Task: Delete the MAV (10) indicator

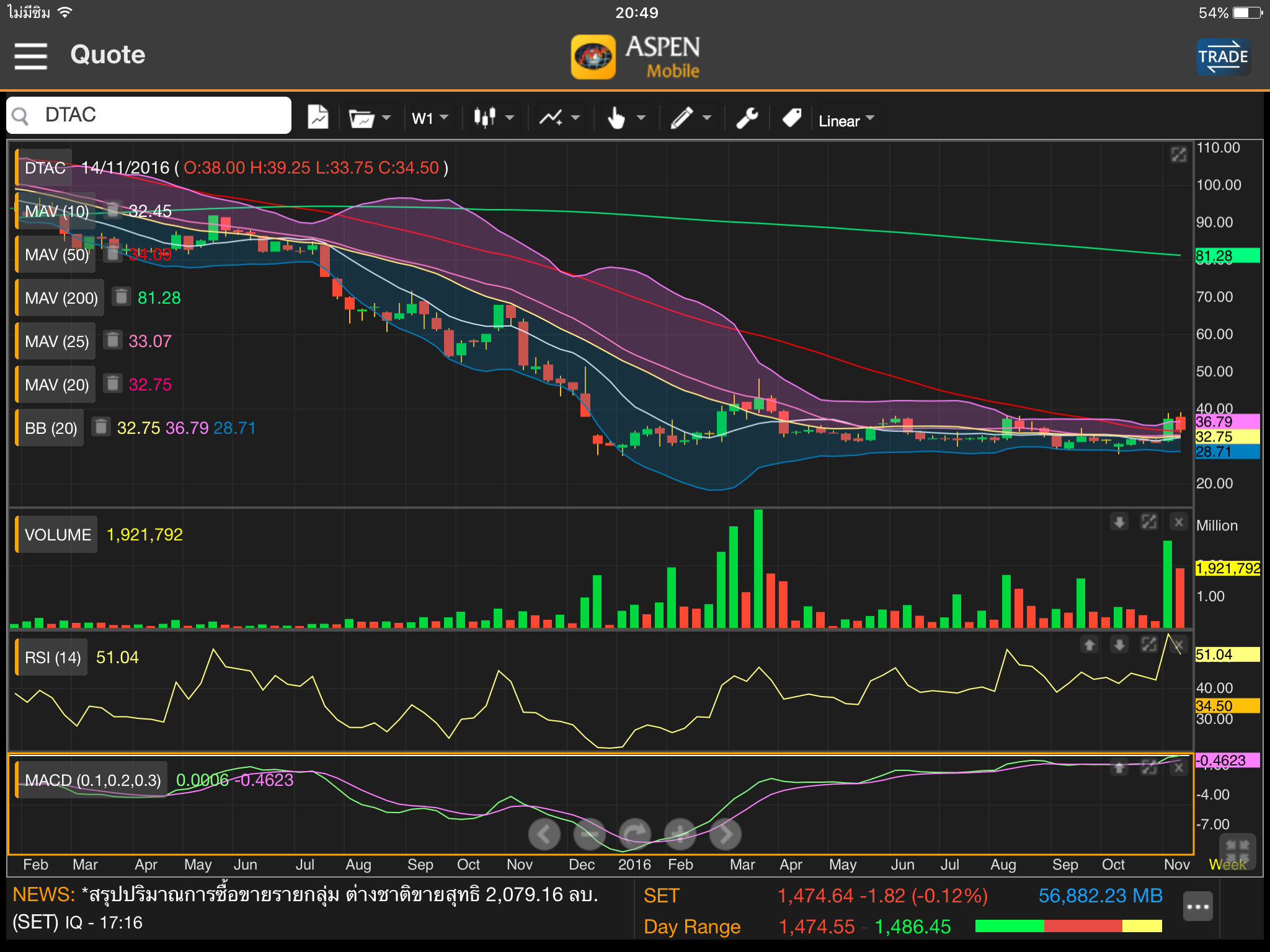Action: pyautogui.click(x=112, y=210)
